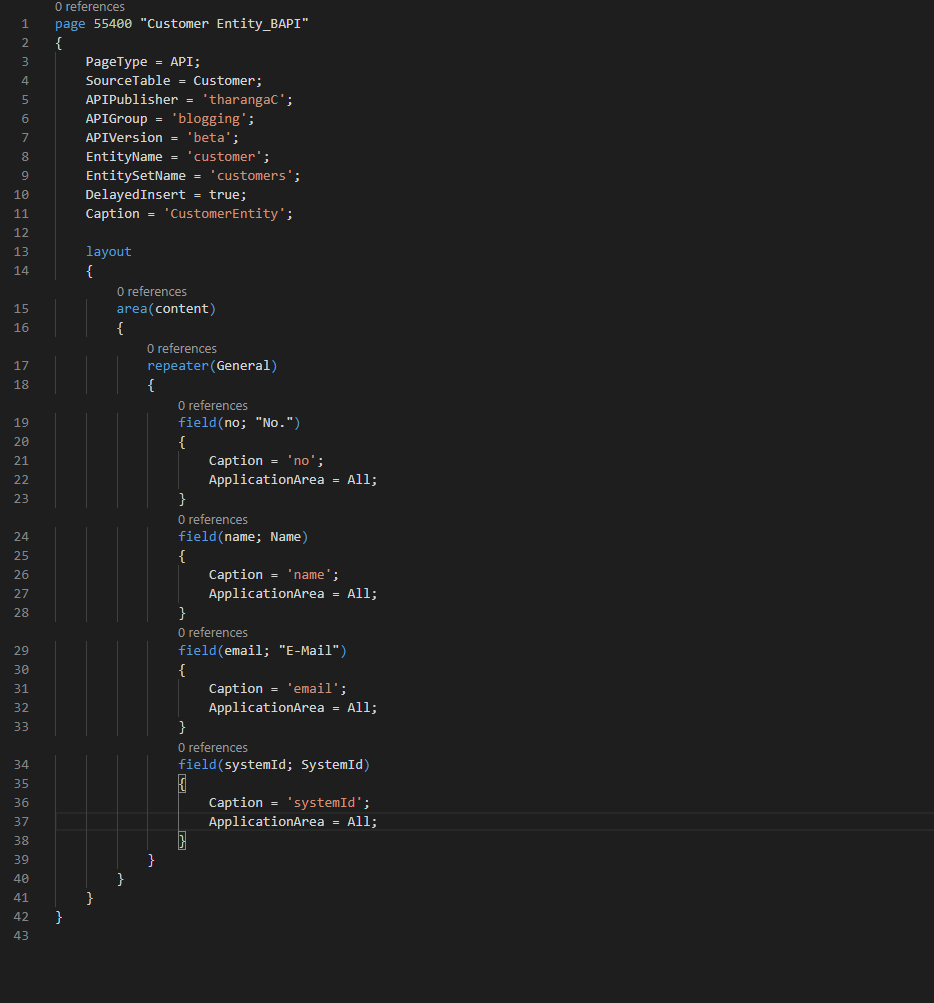
Task: Click the 'CustomerEntity' caption string
Action: tap(224, 214)
